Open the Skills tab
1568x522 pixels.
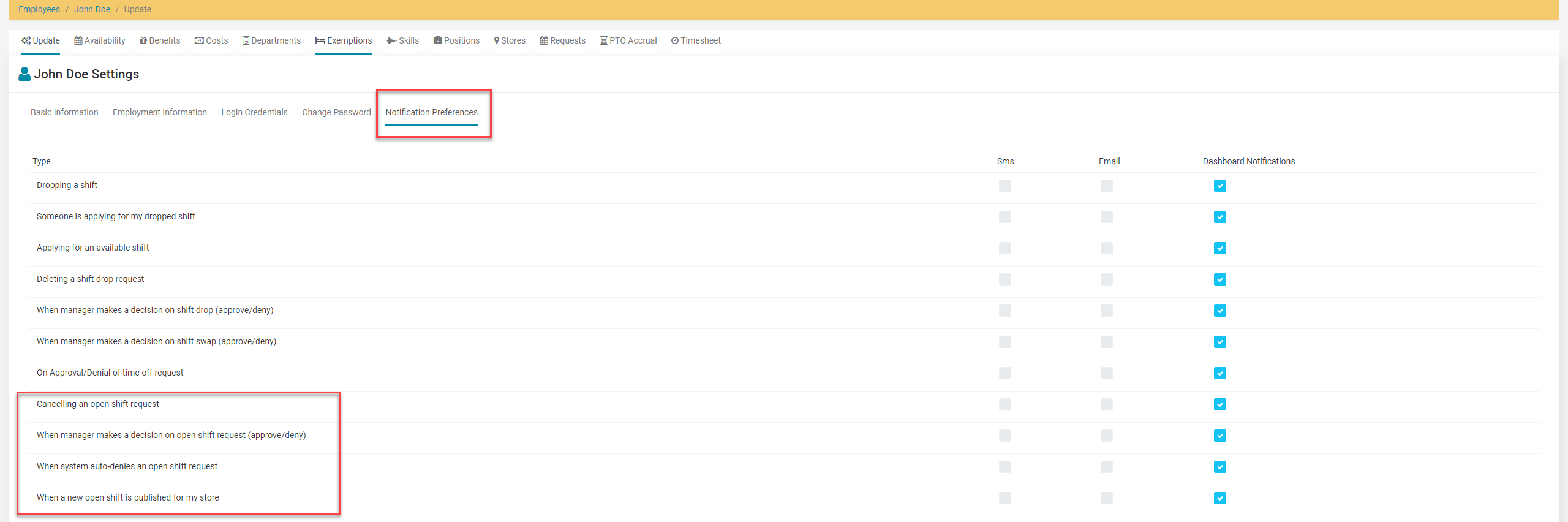(403, 40)
